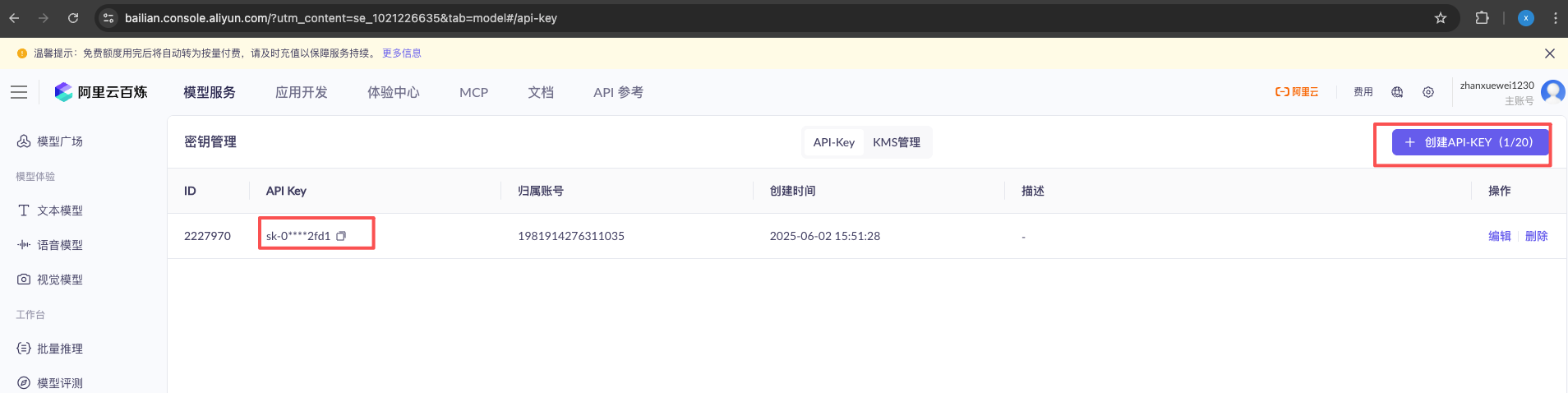The image size is (1568, 393).
Task: Open 更多信息 link in banner
Action: (x=401, y=53)
